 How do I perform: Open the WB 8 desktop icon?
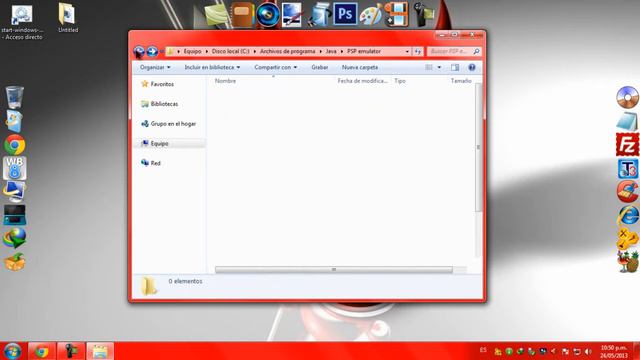point(15,168)
